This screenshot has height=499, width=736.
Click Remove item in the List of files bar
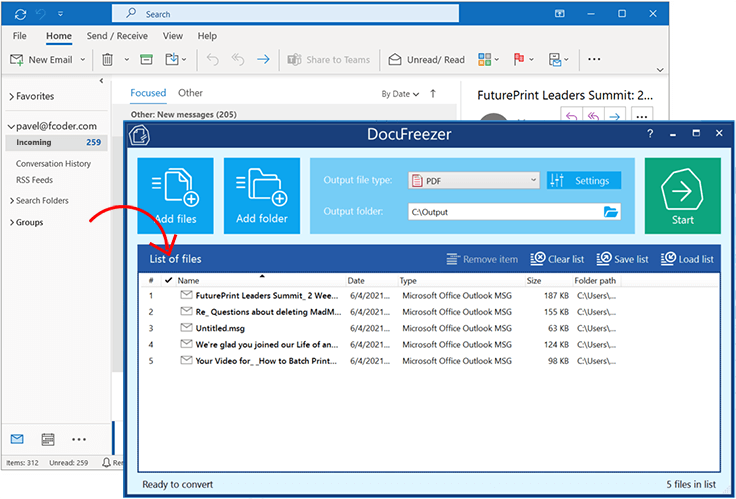(482, 259)
